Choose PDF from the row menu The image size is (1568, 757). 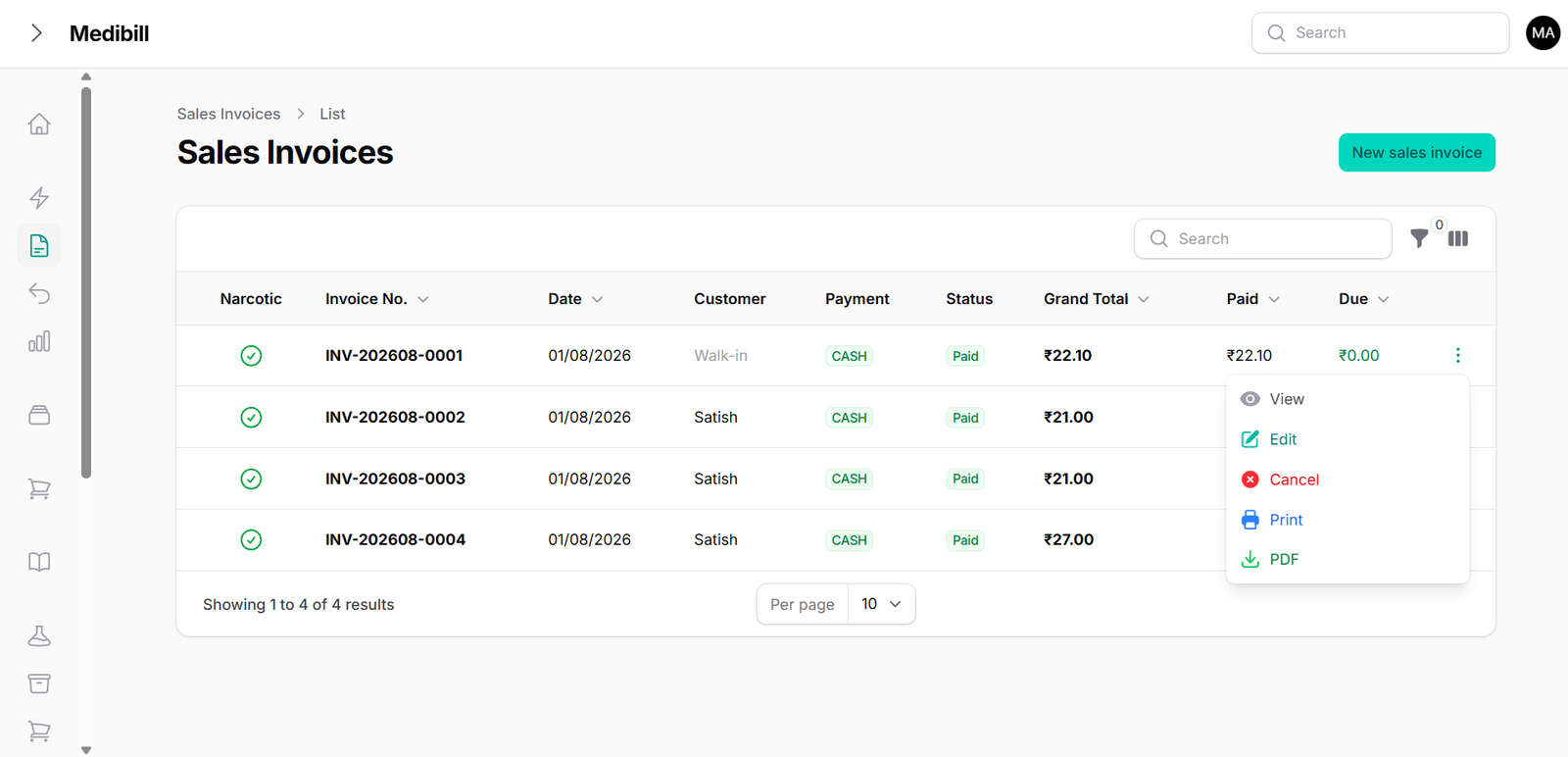point(1347,559)
